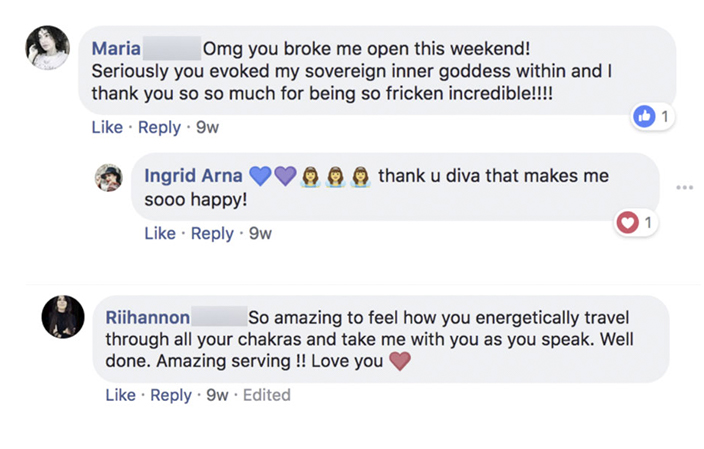The image size is (704, 449).
Task: View edit history via the Edited link
Action: coord(267,395)
